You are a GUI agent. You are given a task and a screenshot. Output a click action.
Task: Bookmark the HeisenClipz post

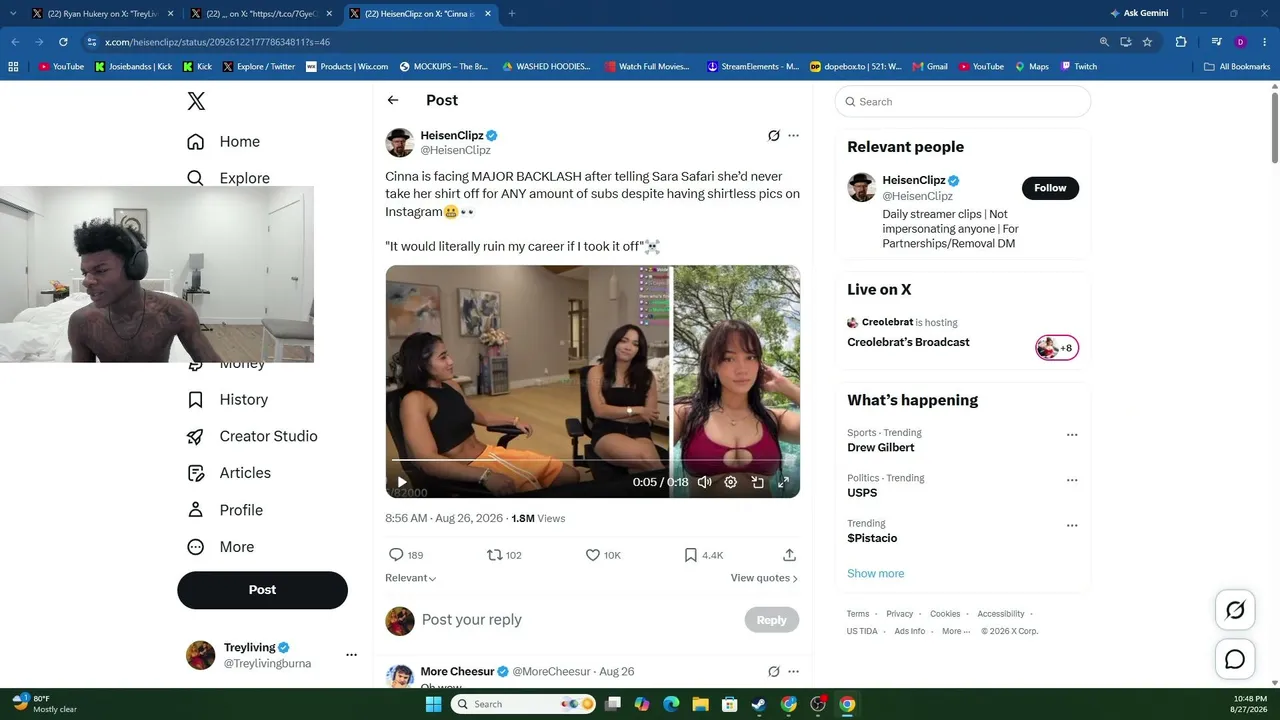click(690, 555)
